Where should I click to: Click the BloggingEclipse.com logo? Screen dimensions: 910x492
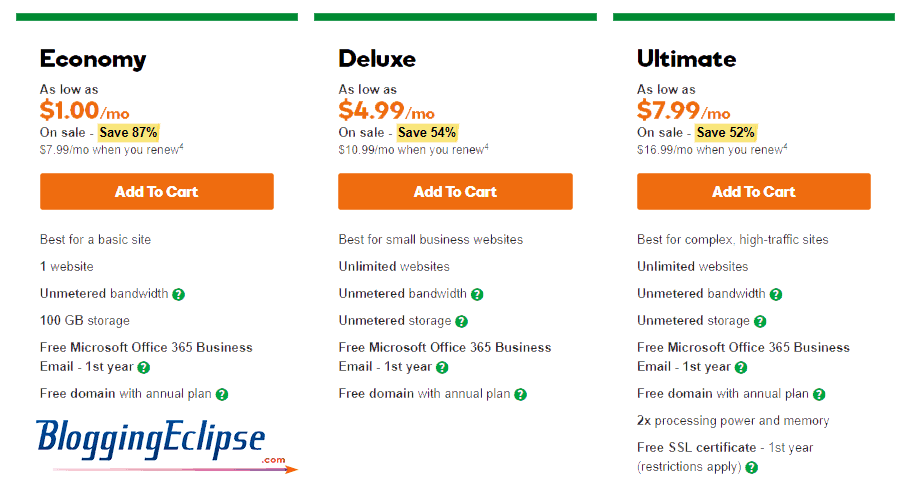(166, 445)
